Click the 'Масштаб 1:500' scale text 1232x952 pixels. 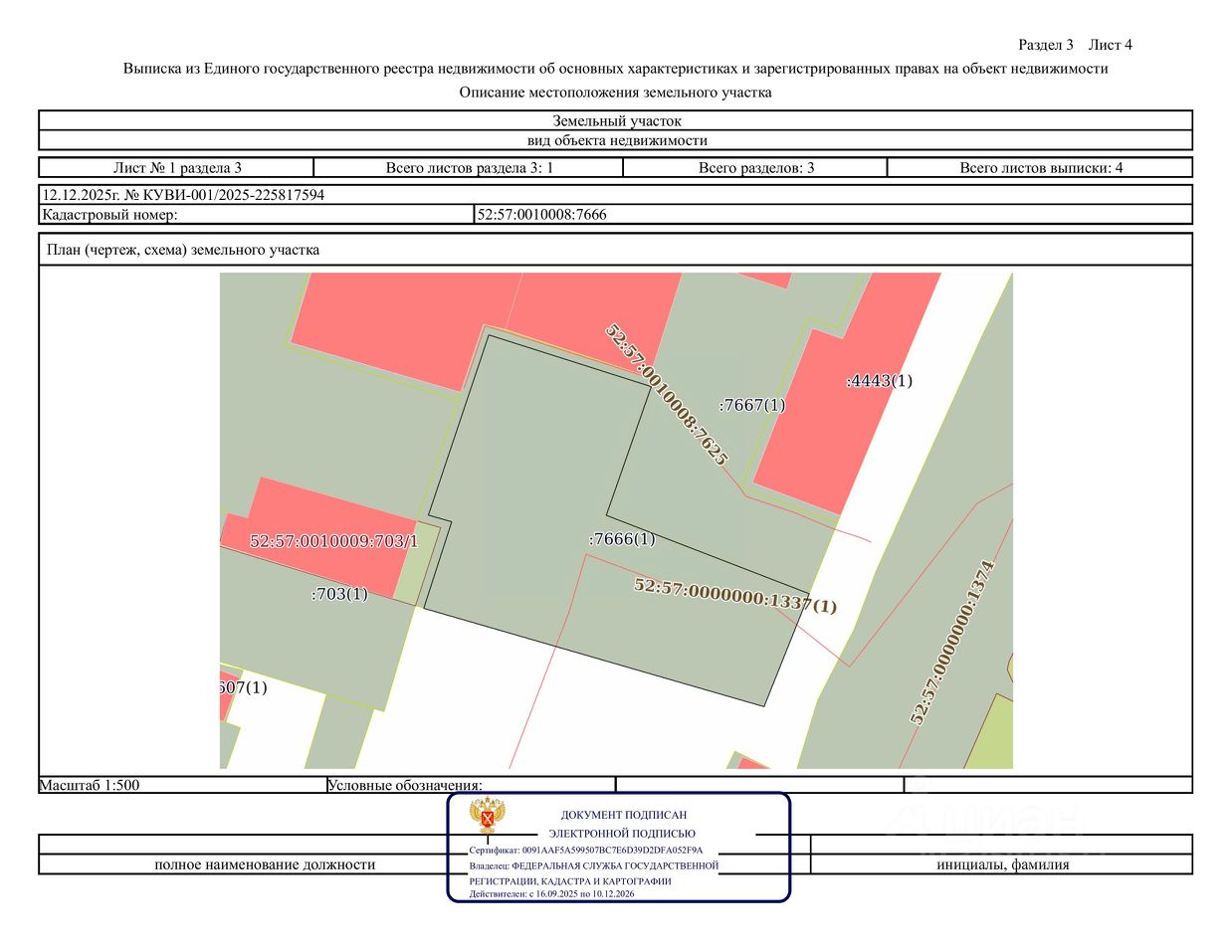[x=90, y=785]
